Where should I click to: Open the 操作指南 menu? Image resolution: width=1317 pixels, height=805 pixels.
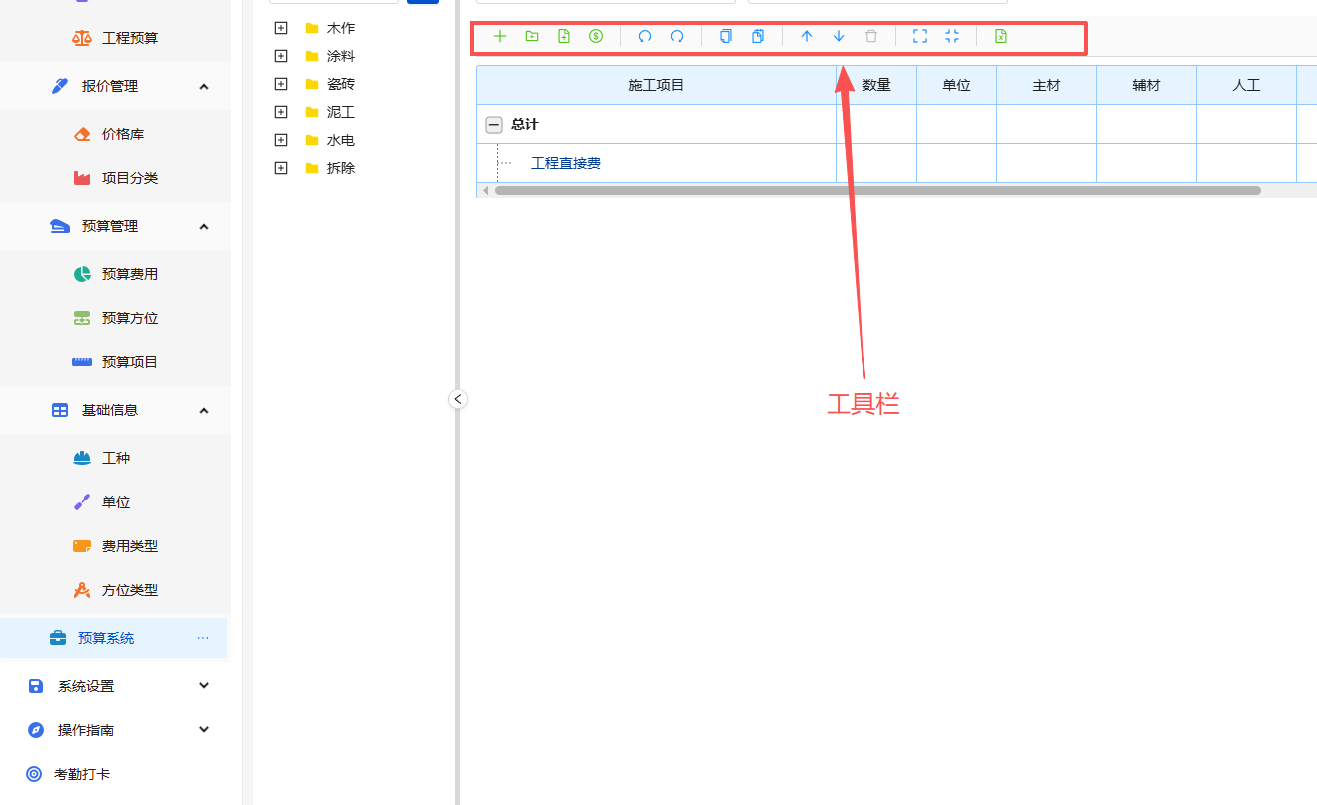pos(115,730)
